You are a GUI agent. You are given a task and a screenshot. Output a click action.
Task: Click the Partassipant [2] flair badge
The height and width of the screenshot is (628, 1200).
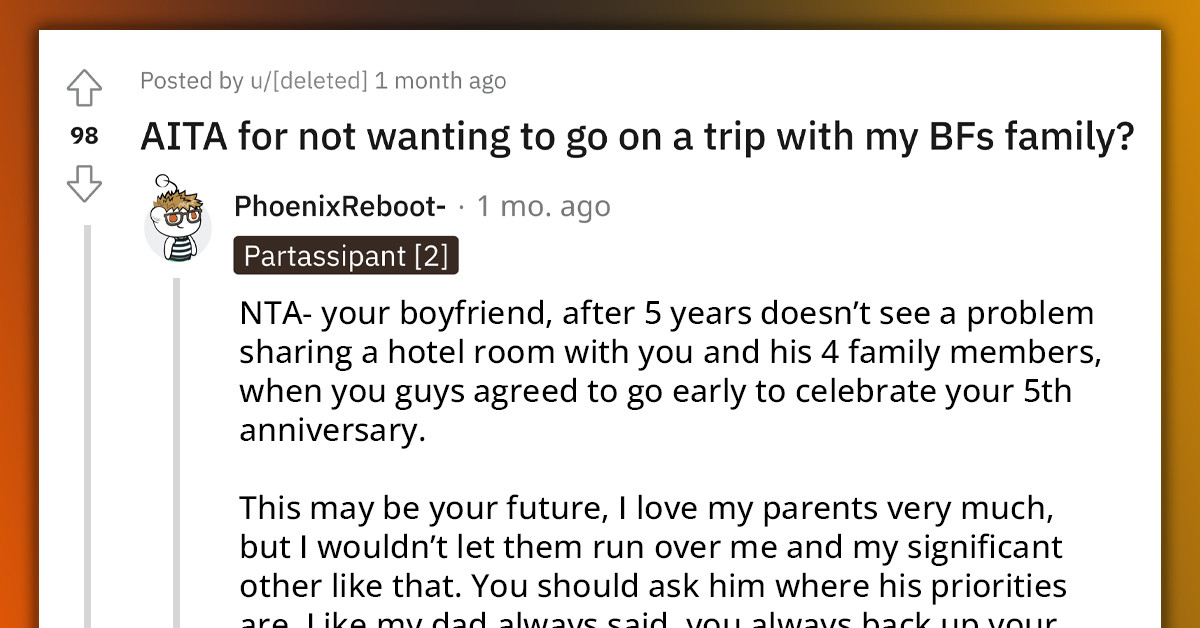(346, 255)
